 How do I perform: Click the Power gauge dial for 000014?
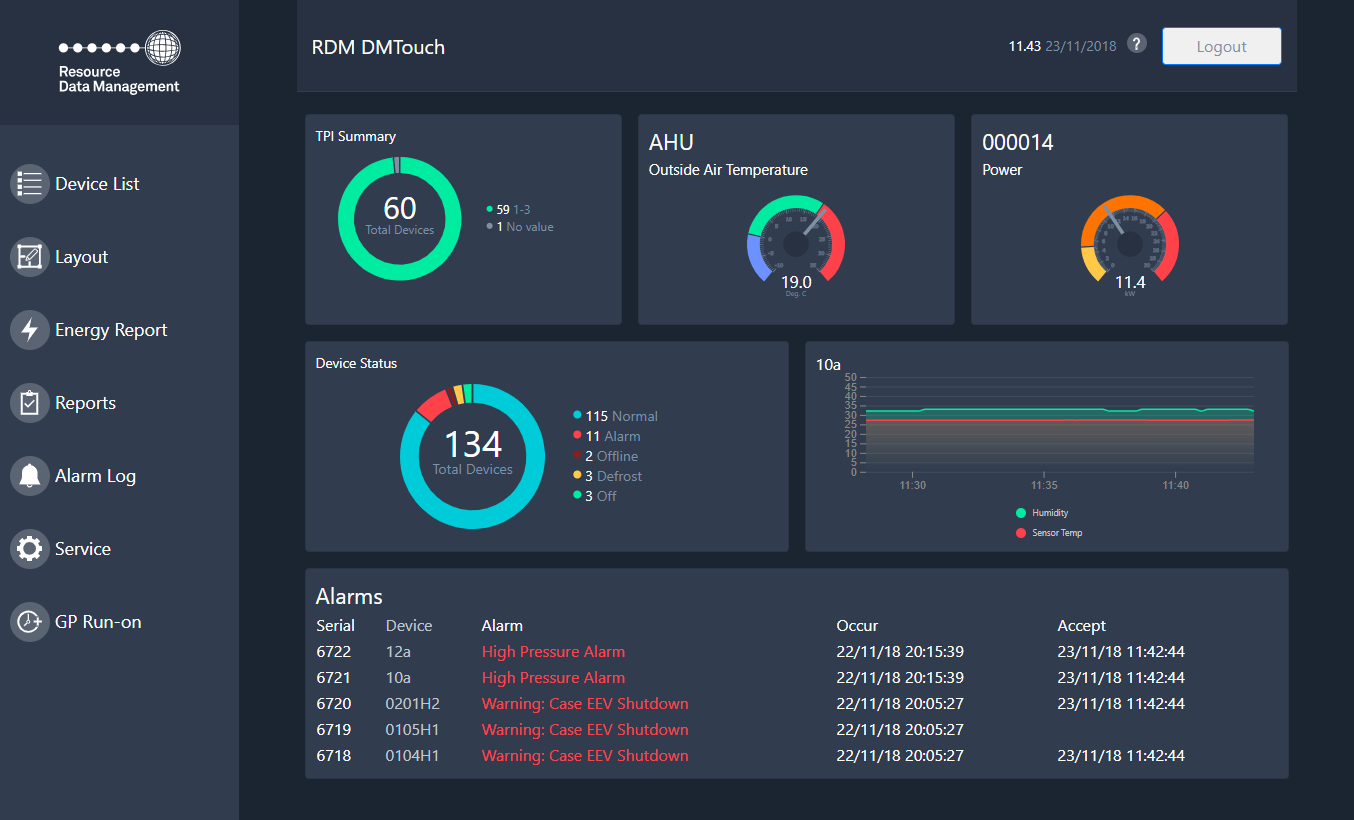(x=1129, y=242)
